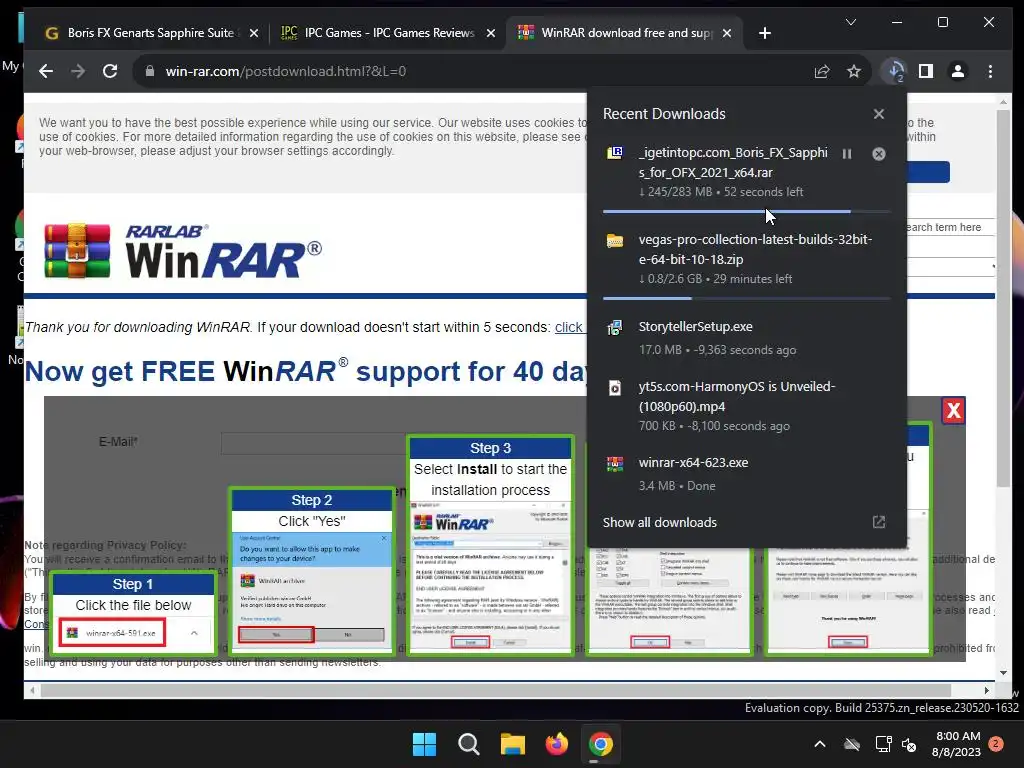Launch Firefox from the taskbar
Image resolution: width=1024 pixels, height=768 pixels.
click(x=556, y=744)
